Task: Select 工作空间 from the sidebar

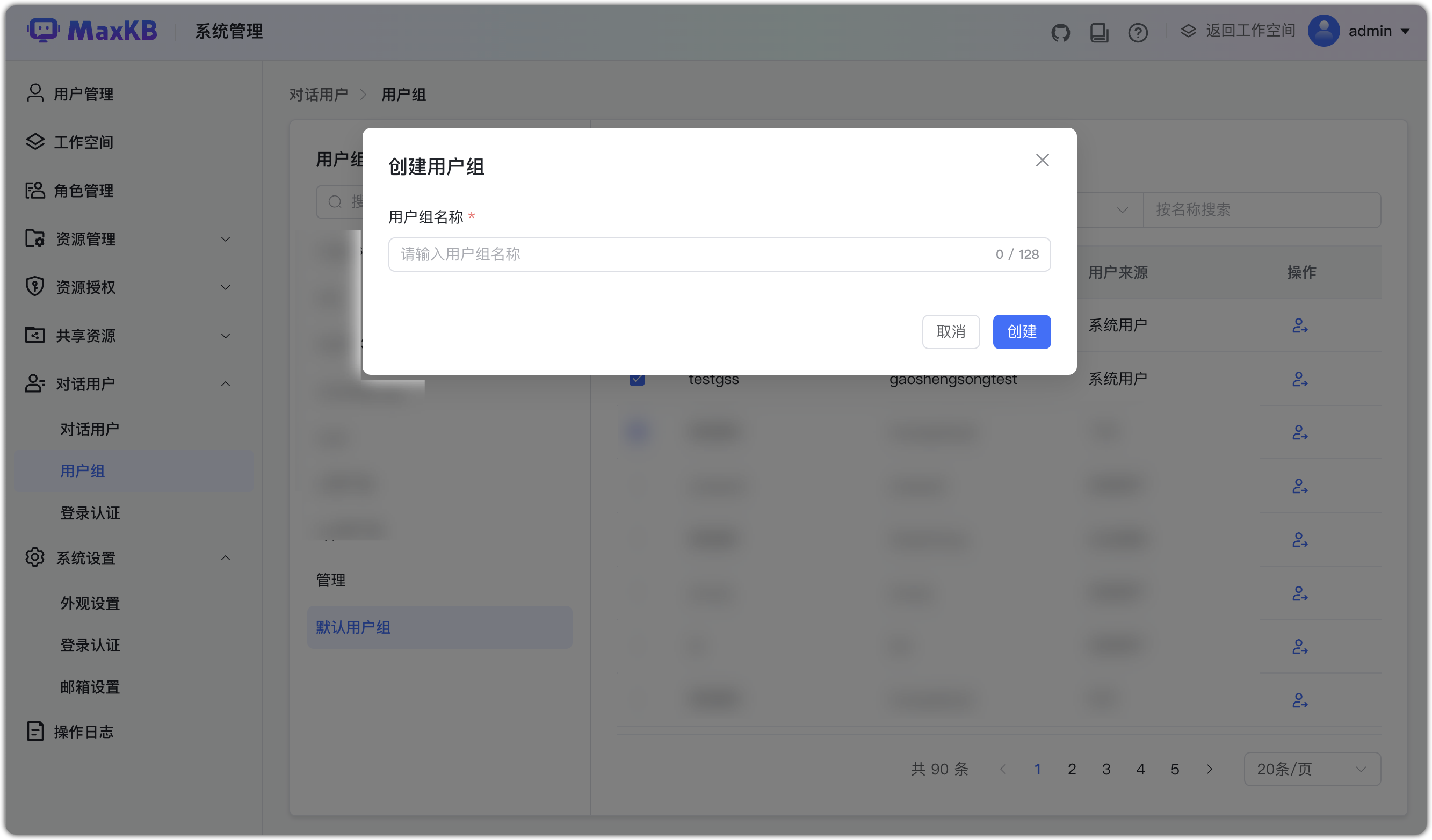Action: coord(84,142)
